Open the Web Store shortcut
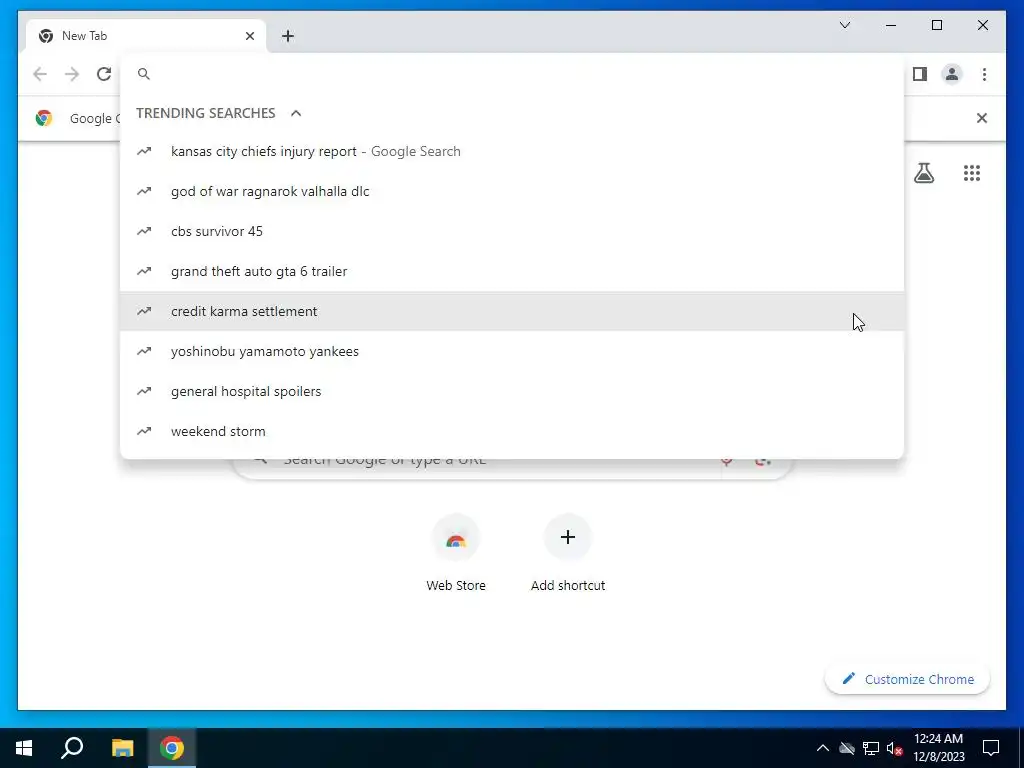Image resolution: width=1024 pixels, height=768 pixels. click(x=456, y=554)
